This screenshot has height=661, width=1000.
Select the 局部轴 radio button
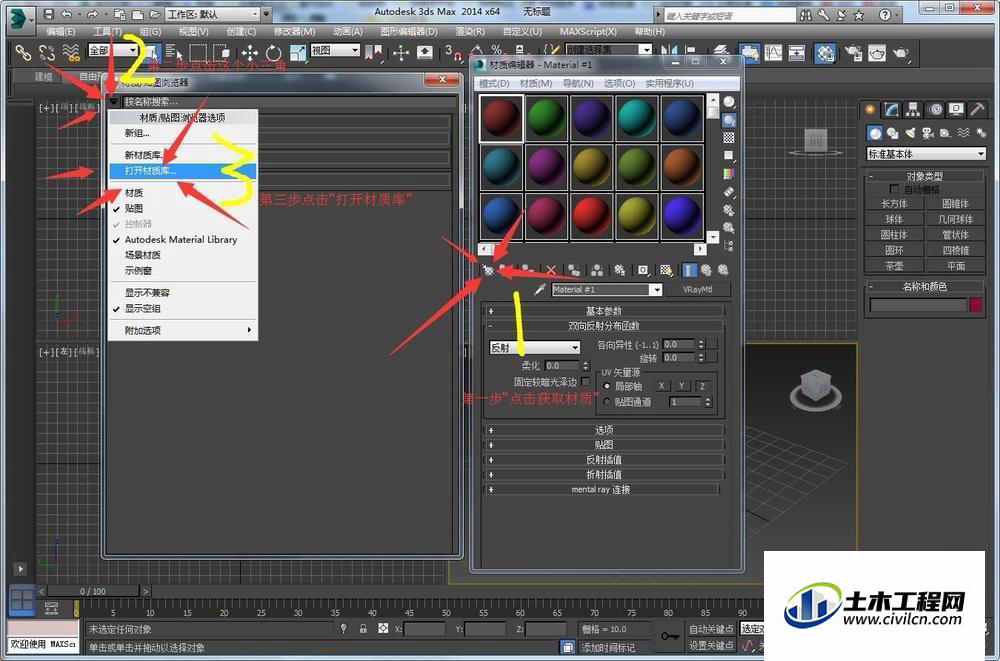(x=607, y=387)
